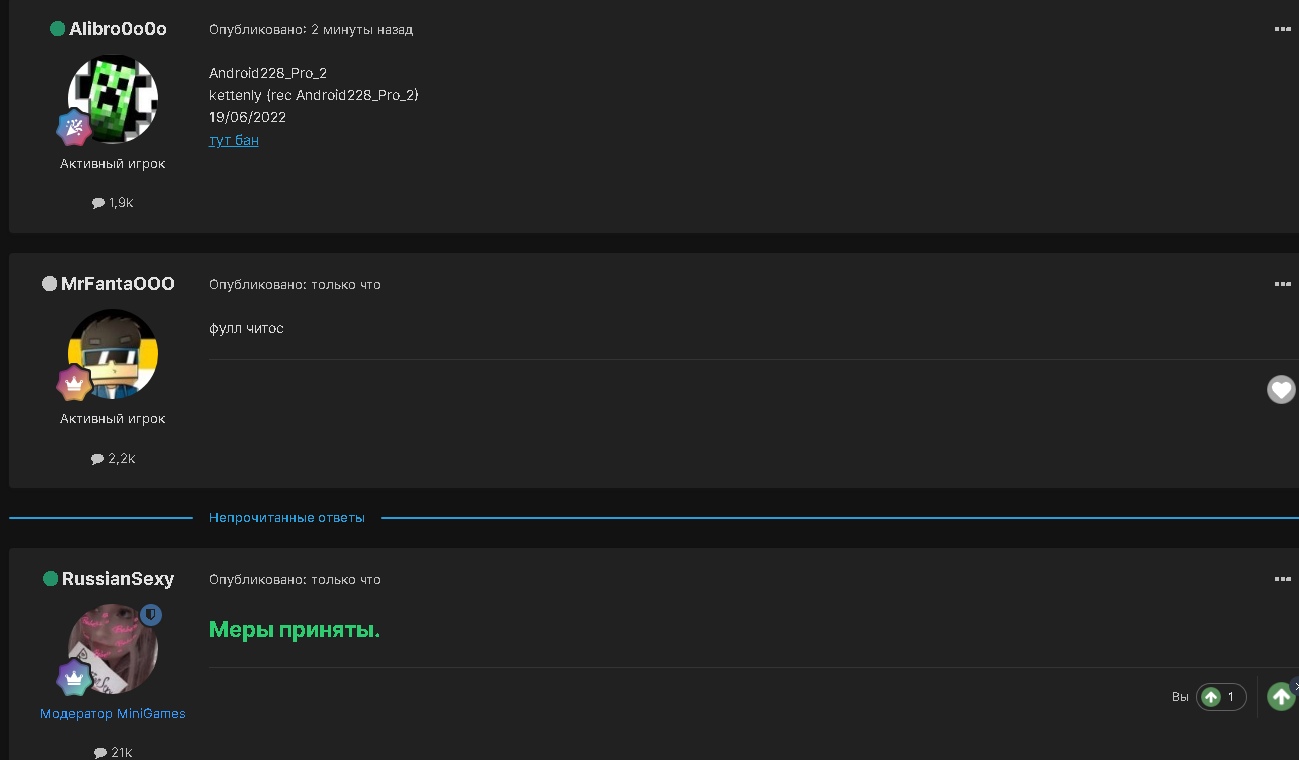This screenshot has height=760, width=1299.
Task: Click RussianSexy's profile avatar
Action: [113, 649]
